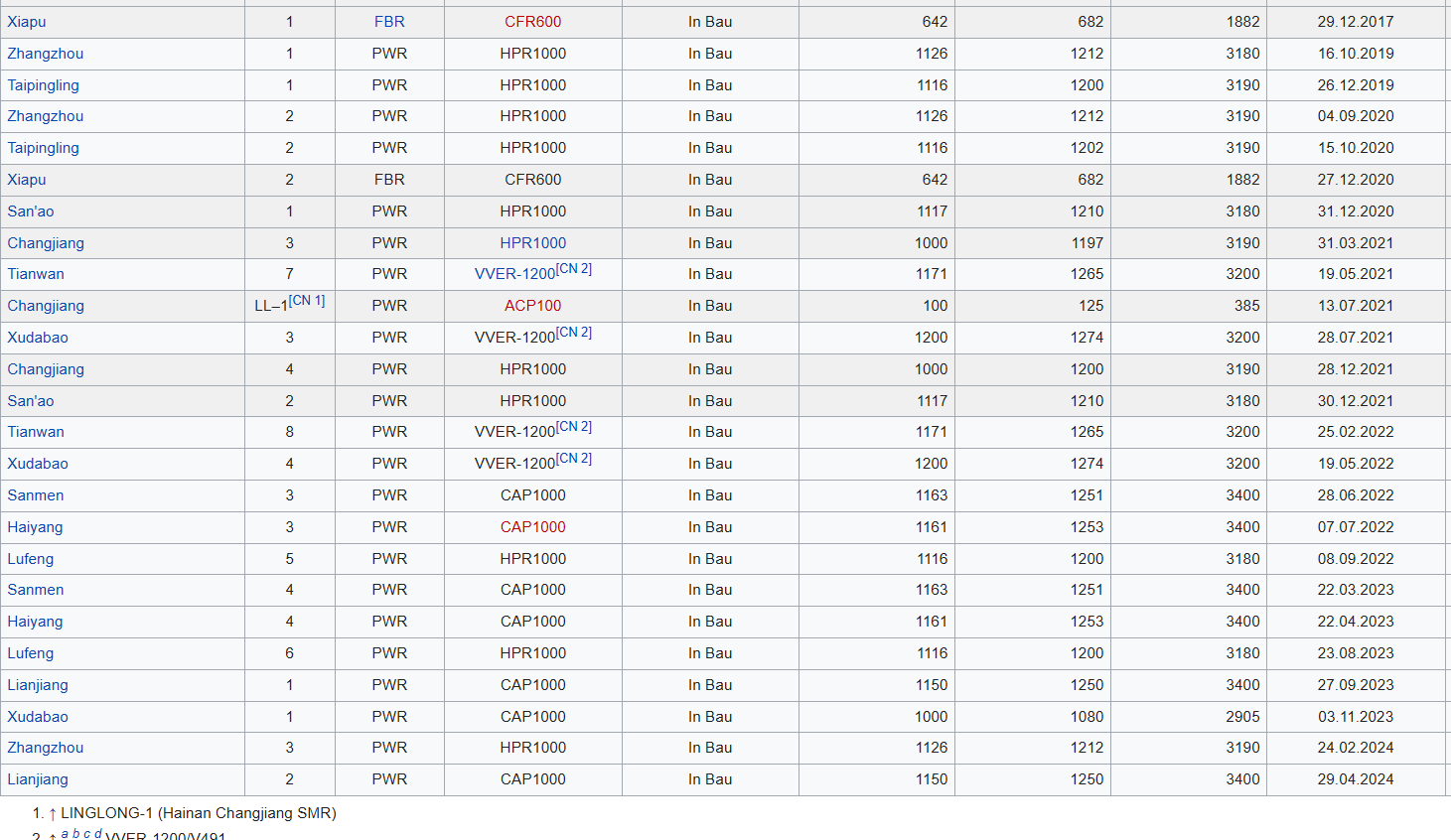
Task: Open the Sanmen link in the 22.03.2023 row
Action: (36, 590)
